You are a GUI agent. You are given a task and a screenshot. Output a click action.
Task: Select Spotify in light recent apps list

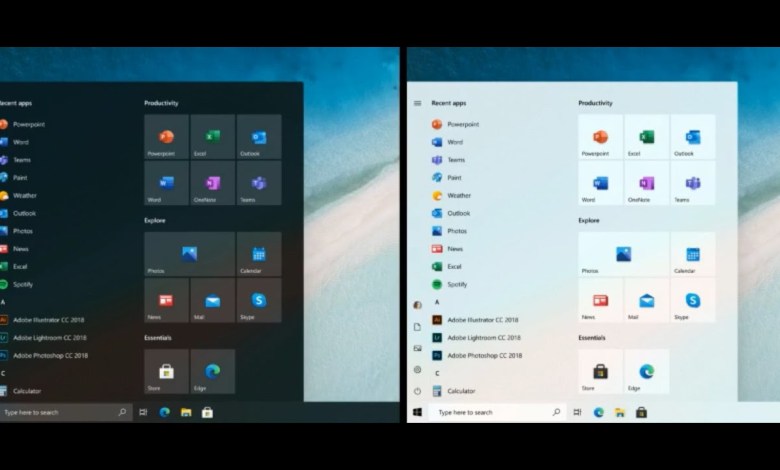(x=449, y=284)
